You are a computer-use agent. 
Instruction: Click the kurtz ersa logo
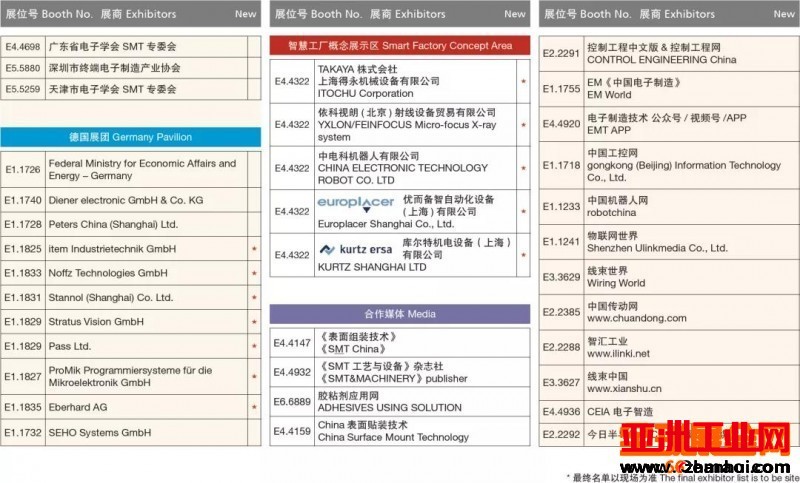(355, 249)
